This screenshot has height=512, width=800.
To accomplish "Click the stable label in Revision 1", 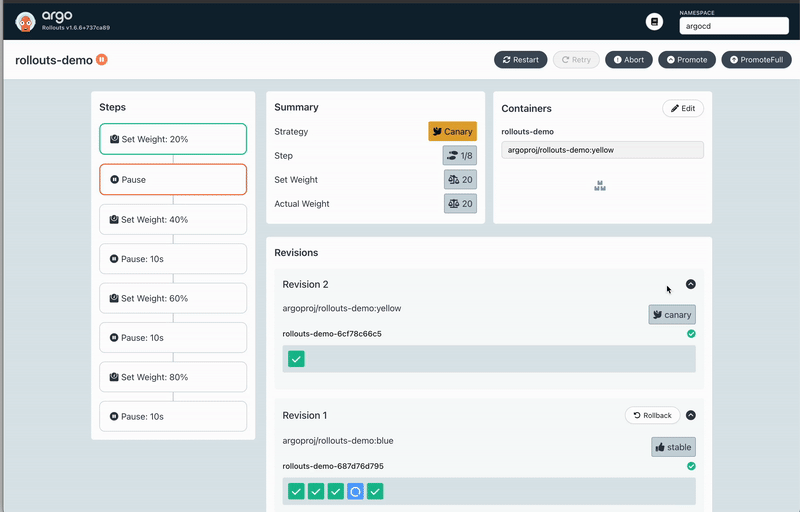I will pyautogui.click(x=673, y=447).
